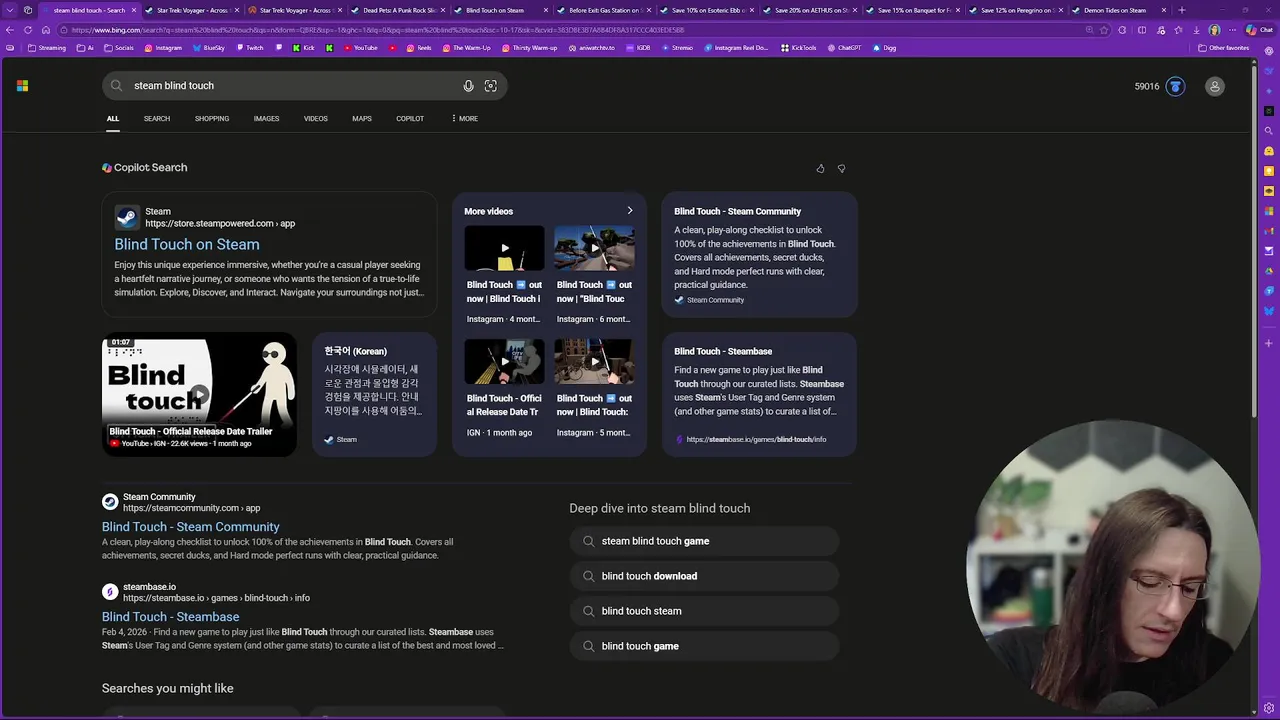Screen dimensions: 1280x720
Task: Play the Instagram video from 4 months ago
Action: pyautogui.click(x=504, y=248)
